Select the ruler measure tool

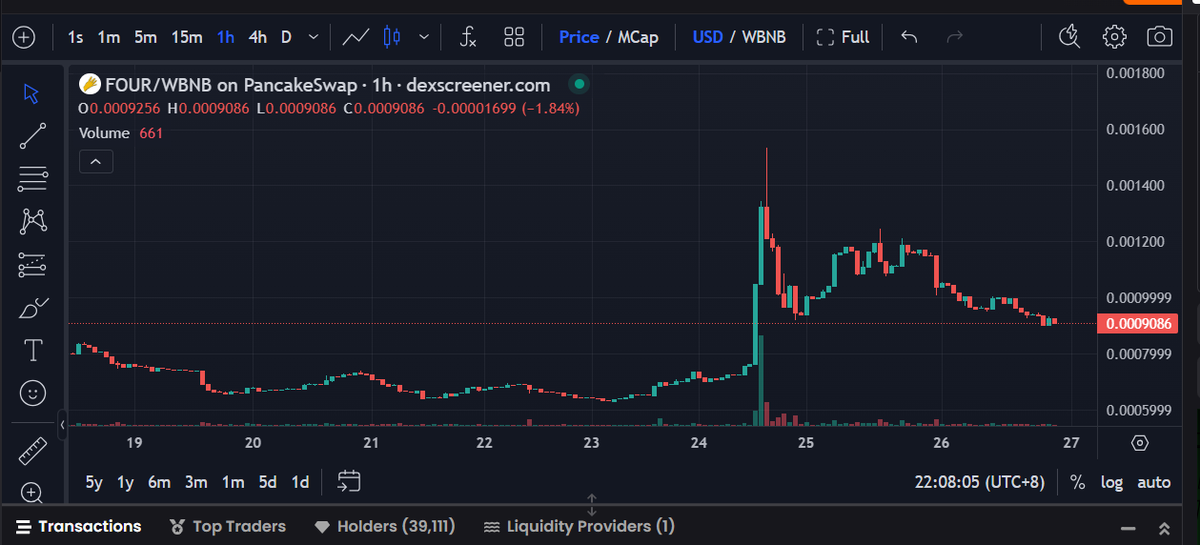tap(32, 450)
